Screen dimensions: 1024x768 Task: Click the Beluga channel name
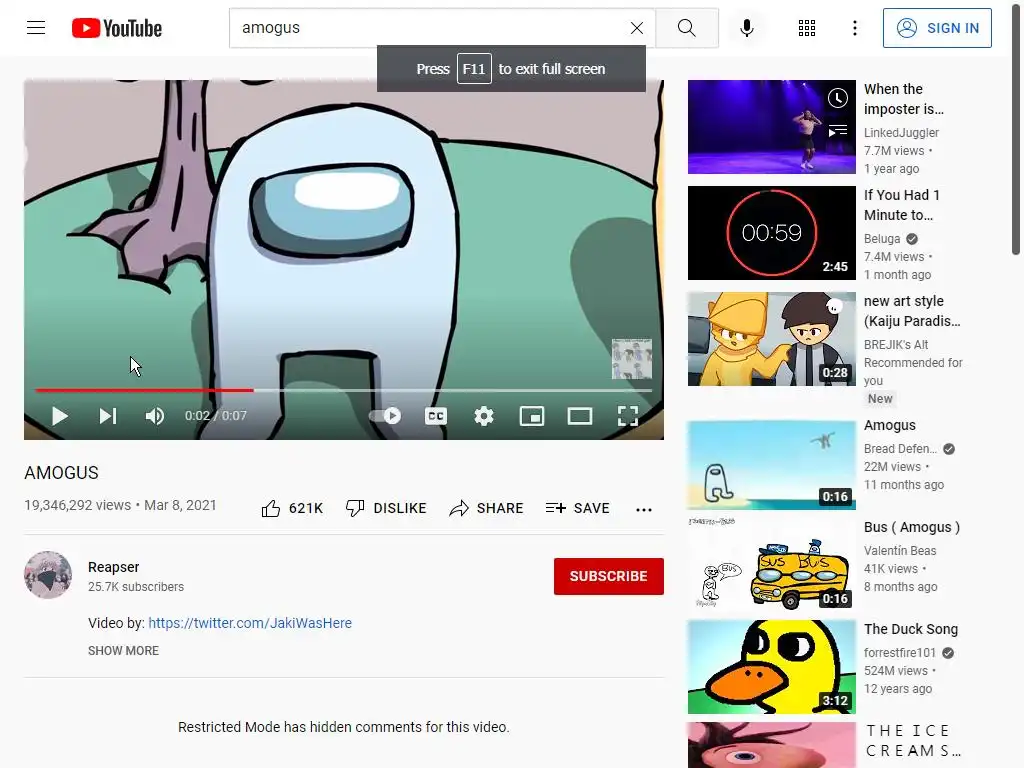coord(882,238)
